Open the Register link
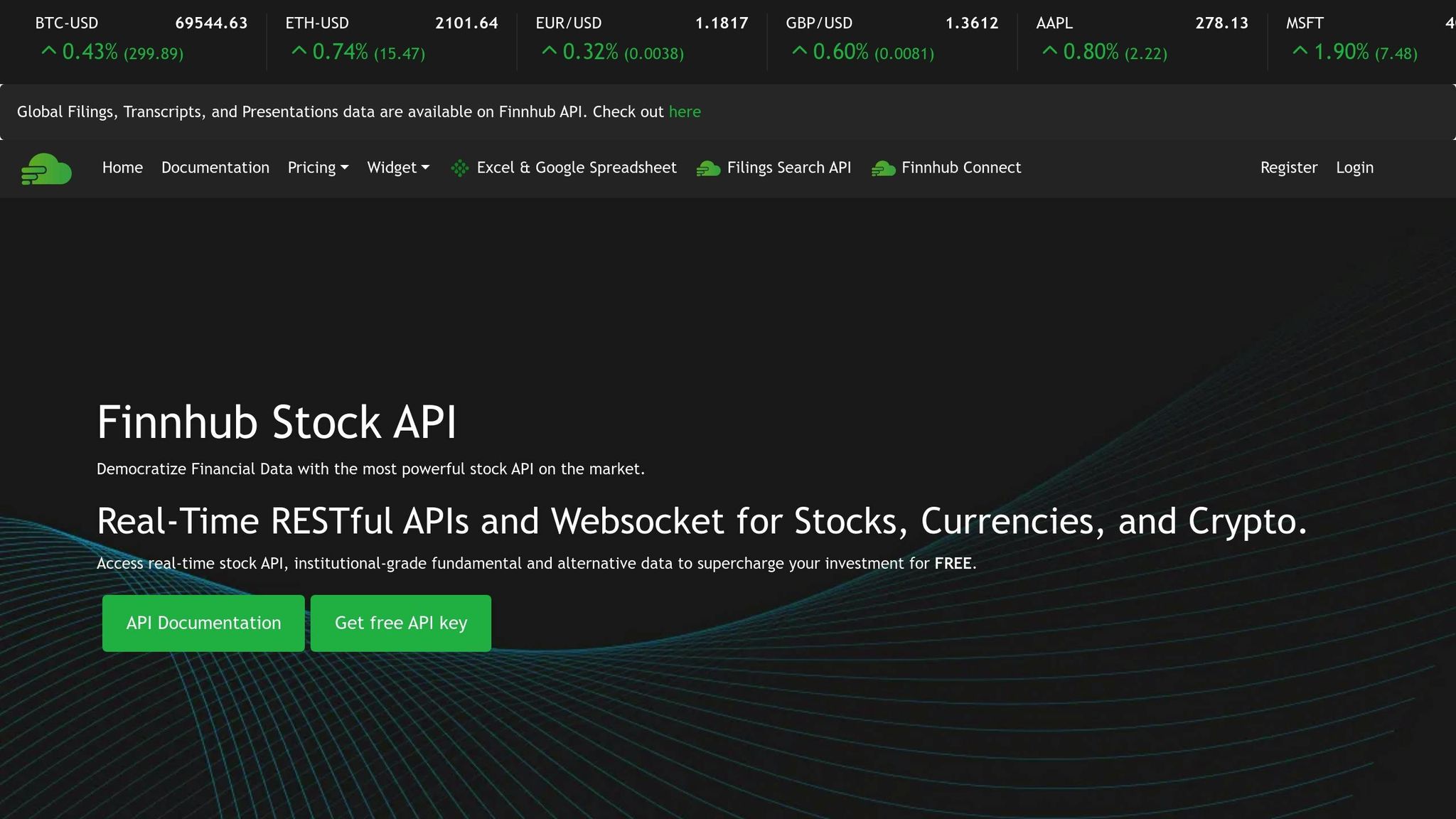This screenshot has width=1456, height=819. click(1288, 168)
